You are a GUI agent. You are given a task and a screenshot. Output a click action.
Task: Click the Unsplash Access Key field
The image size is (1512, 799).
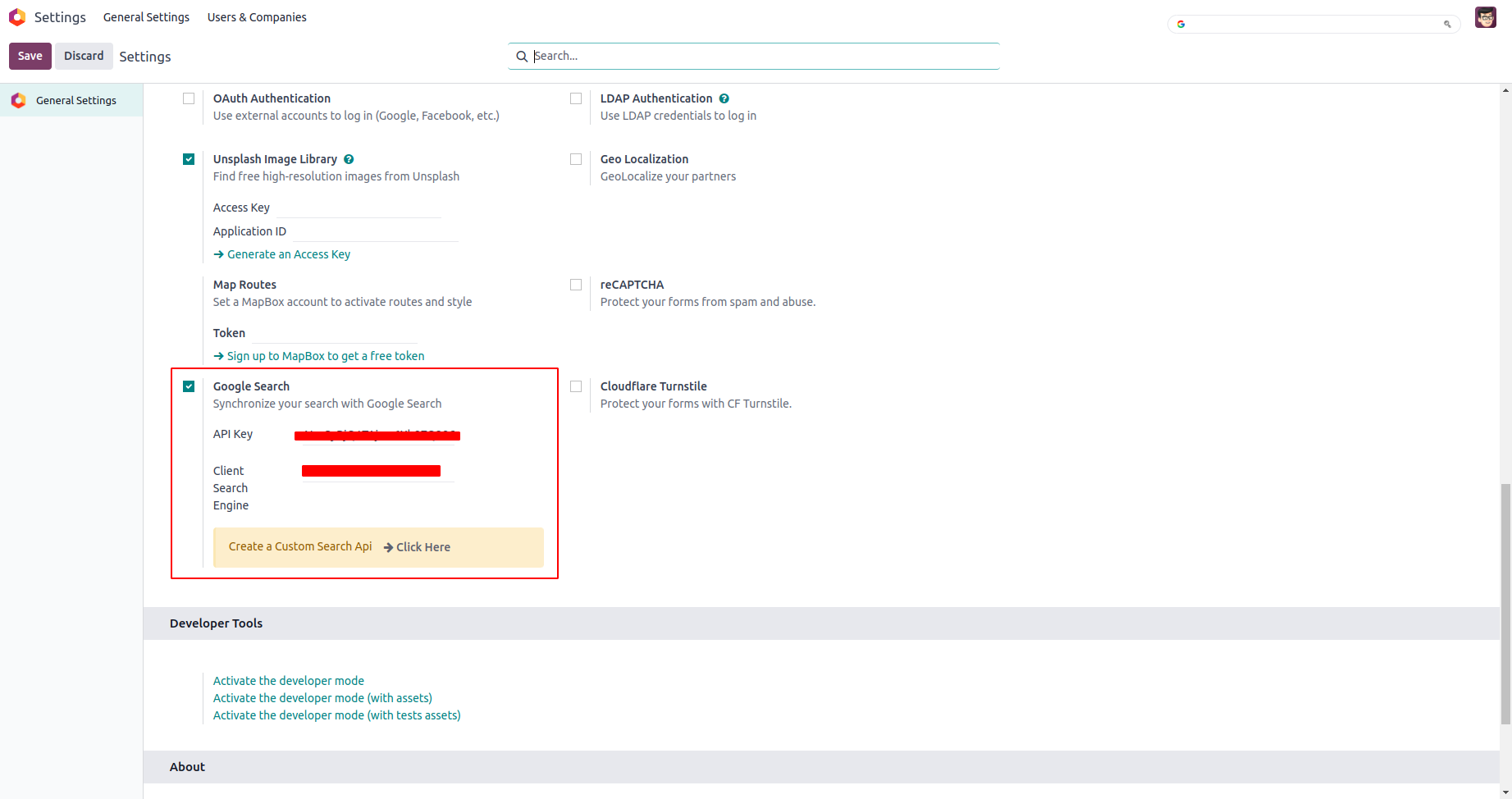(359, 208)
